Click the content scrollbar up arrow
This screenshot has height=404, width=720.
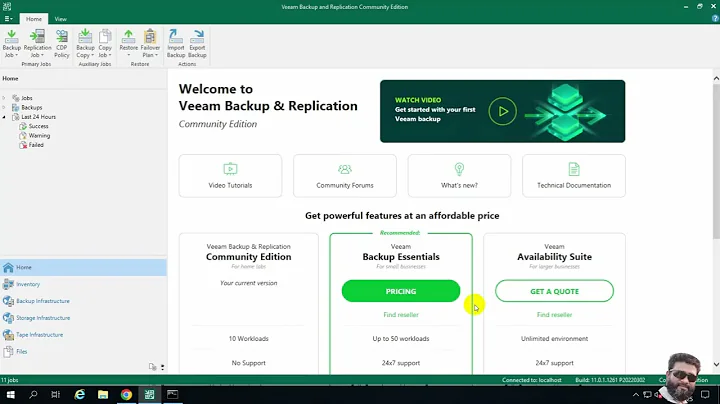coord(716,79)
